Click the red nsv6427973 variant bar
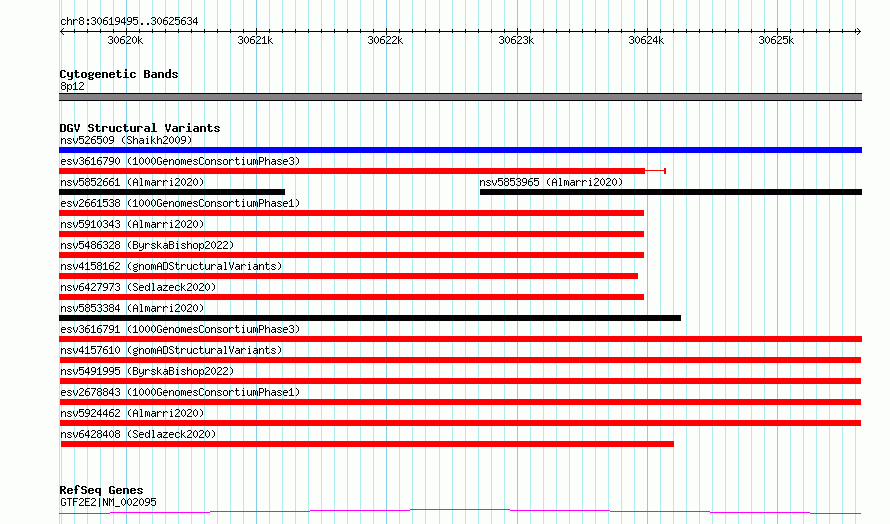Image resolution: width=890 pixels, height=524 pixels. tap(351, 297)
